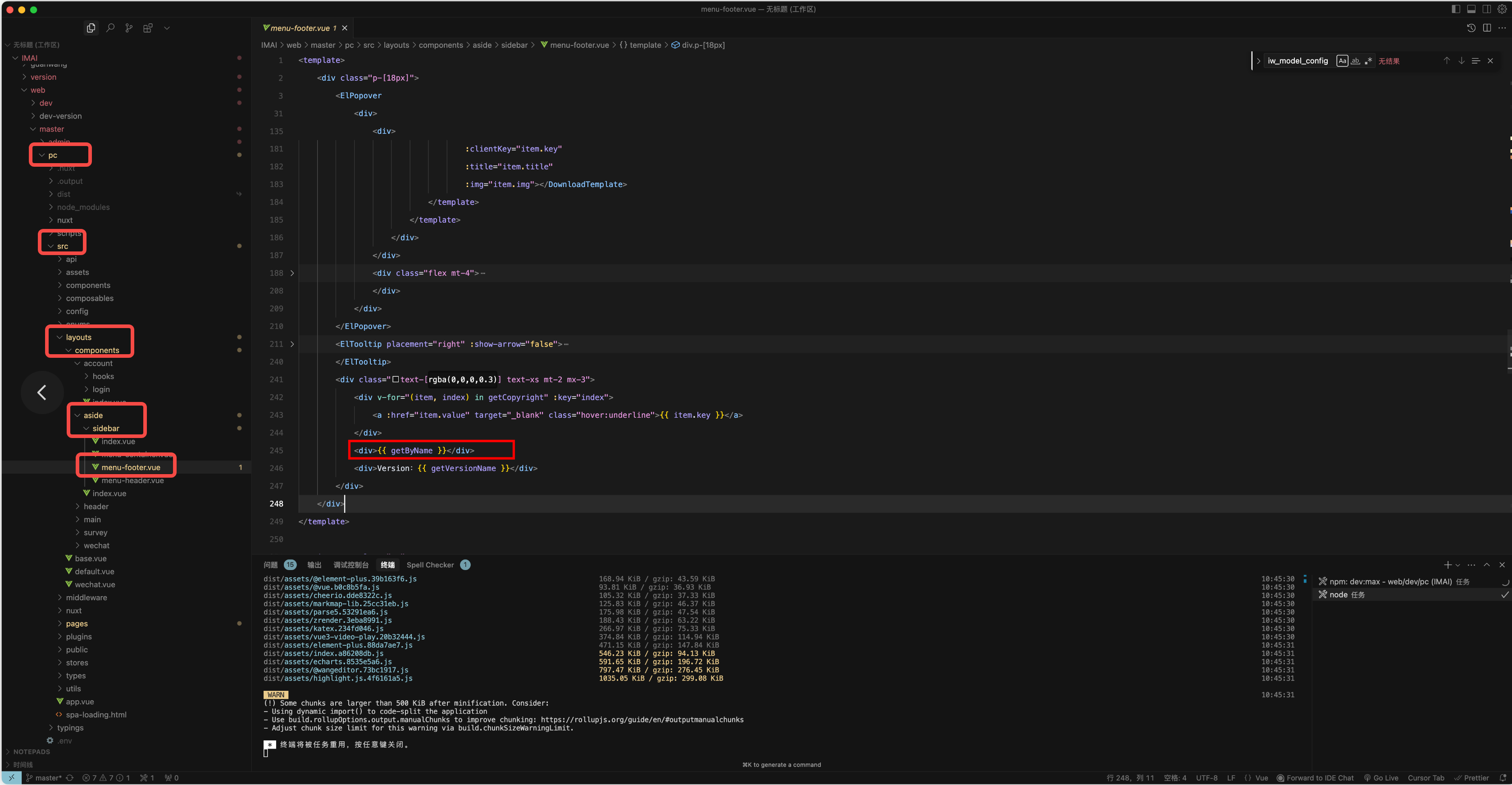
Task: Toggle Match Whole Word in the find widget
Action: tap(1355, 60)
